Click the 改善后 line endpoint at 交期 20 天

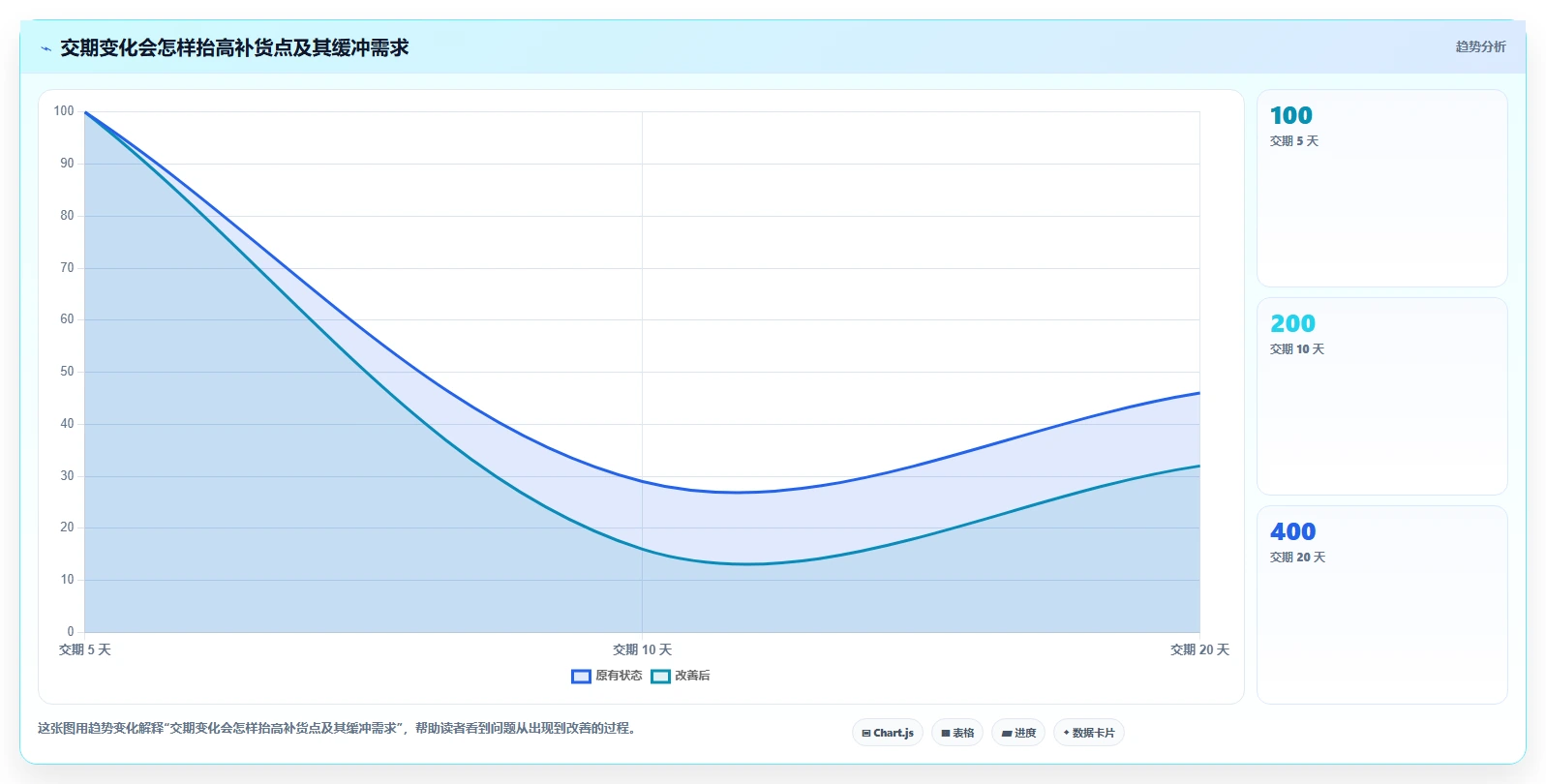[1199, 466]
